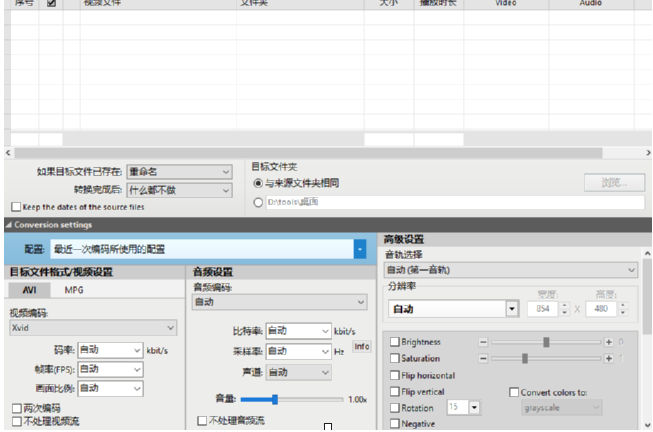Open grayscale color conversion dropdown
The image size is (653, 432).
[561, 408]
